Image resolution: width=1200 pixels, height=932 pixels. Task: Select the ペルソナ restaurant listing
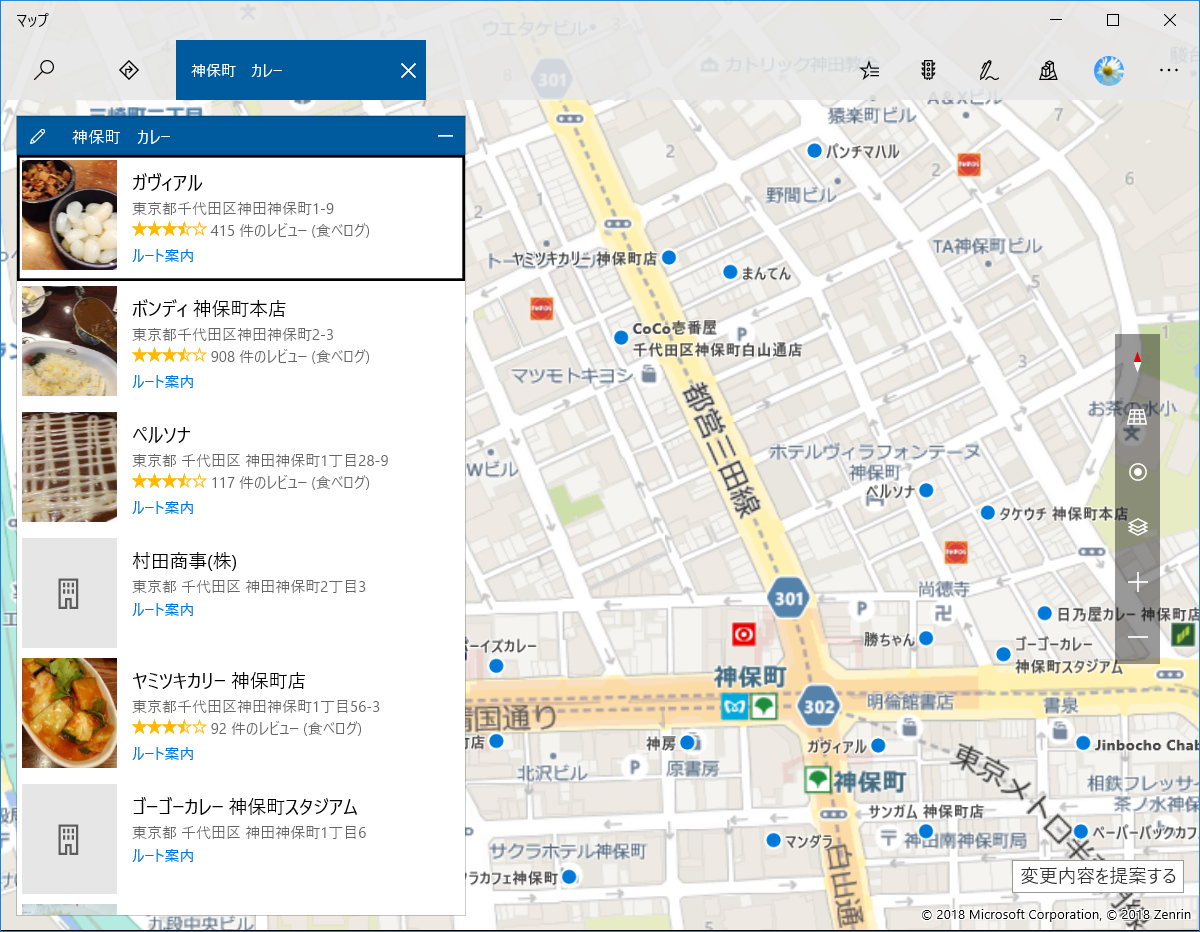pos(240,467)
